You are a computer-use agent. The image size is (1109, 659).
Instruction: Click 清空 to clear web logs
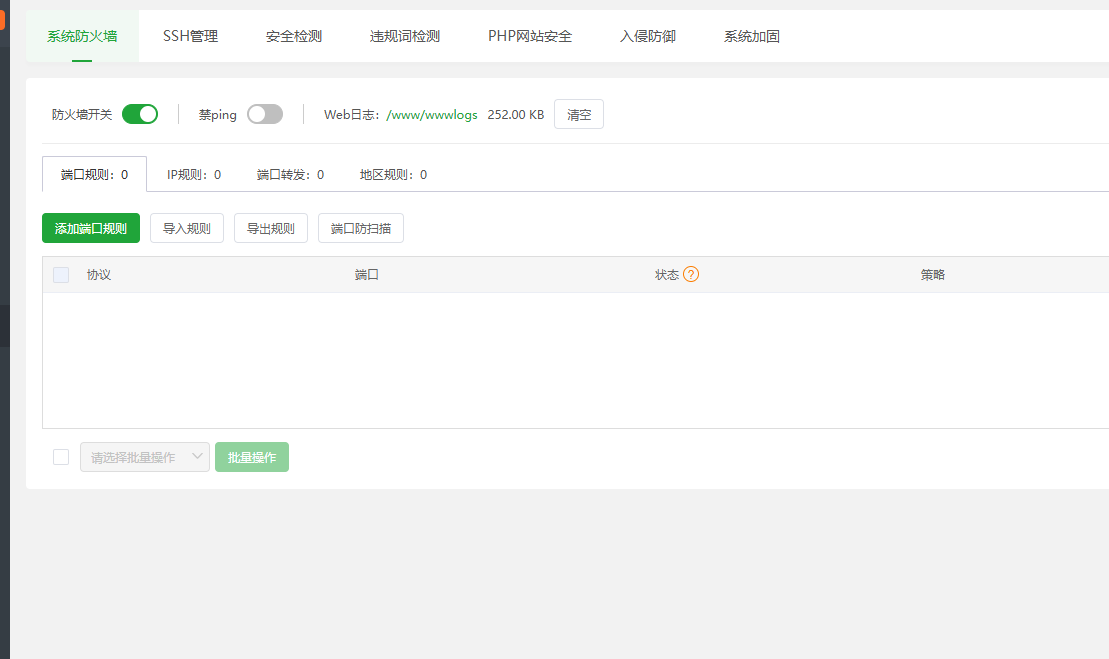[x=578, y=114]
